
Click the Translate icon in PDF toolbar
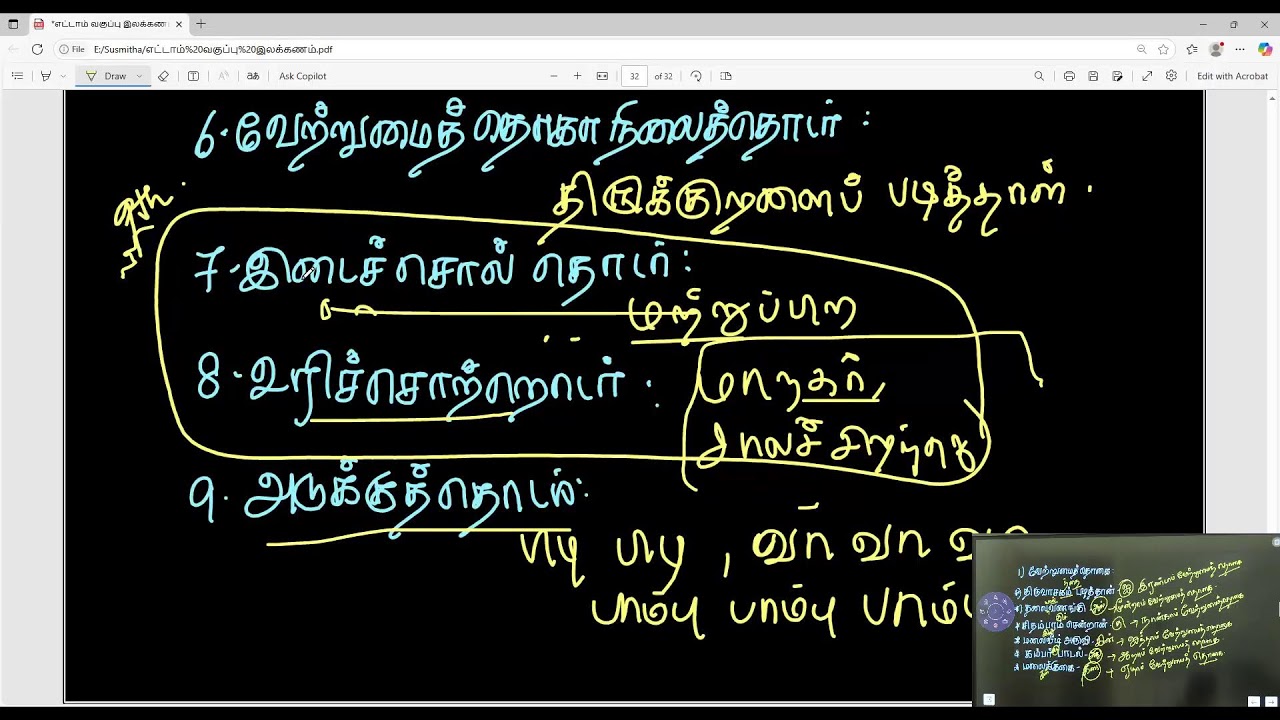[x=253, y=76]
